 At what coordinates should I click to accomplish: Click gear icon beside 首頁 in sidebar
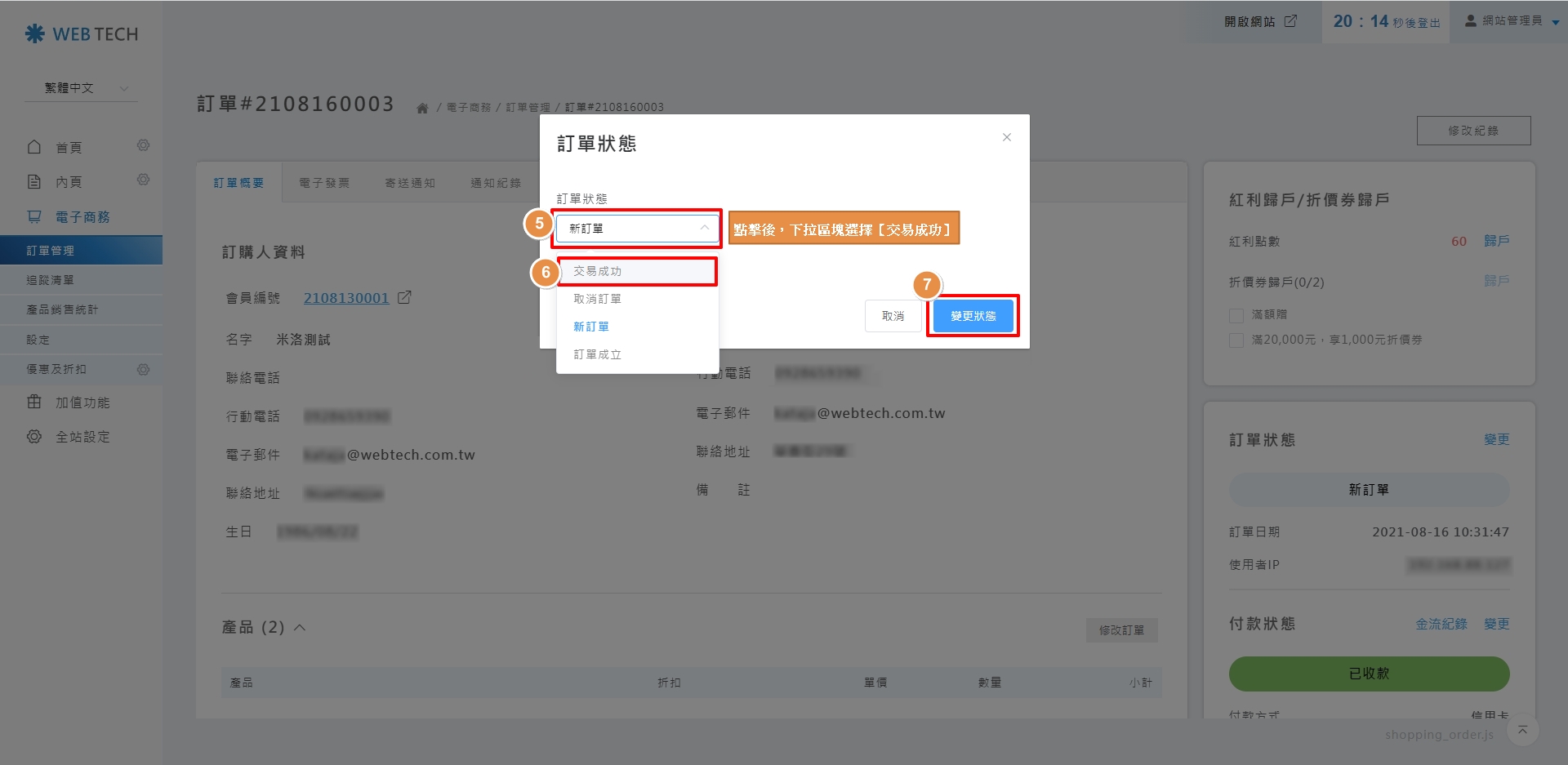click(143, 145)
